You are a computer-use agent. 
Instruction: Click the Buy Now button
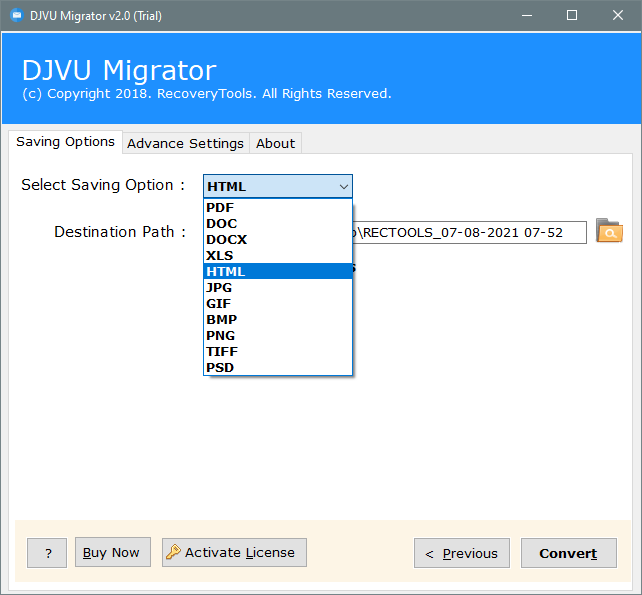tap(113, 552)
